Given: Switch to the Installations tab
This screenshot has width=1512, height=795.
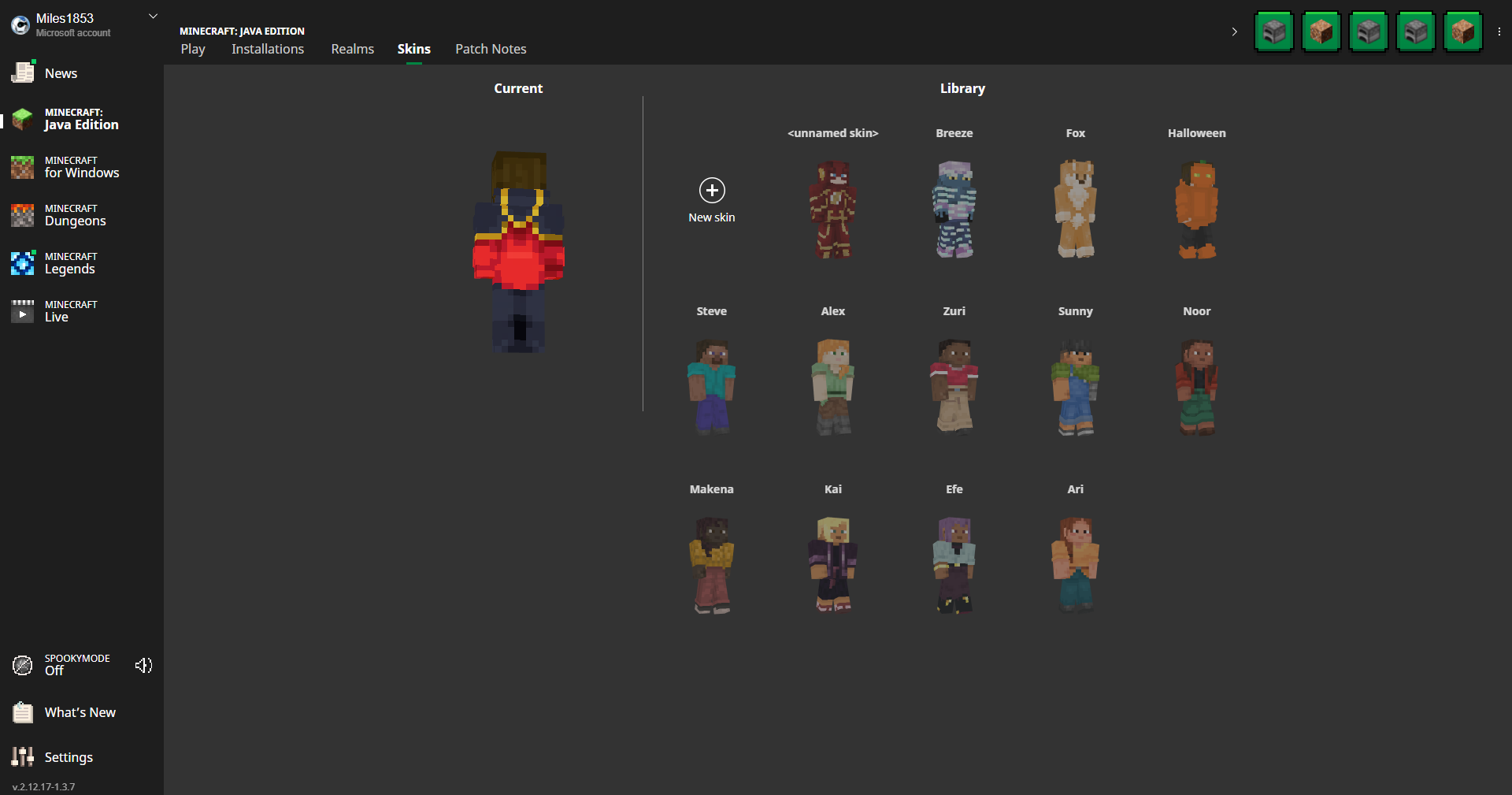Looking at the screenshot, I should (268, 49).
